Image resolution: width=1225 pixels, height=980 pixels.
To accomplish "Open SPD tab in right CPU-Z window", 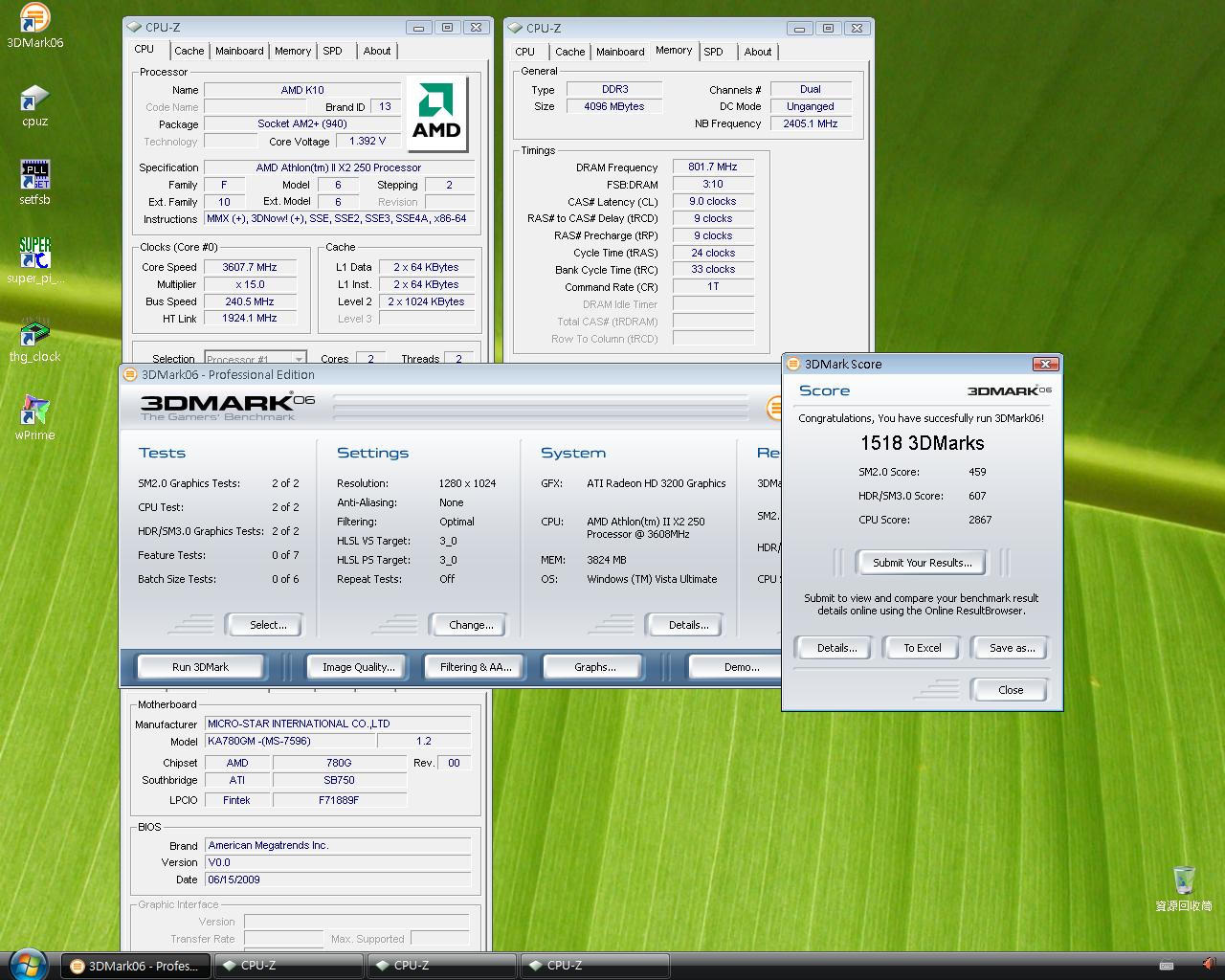I will [713, 52].
